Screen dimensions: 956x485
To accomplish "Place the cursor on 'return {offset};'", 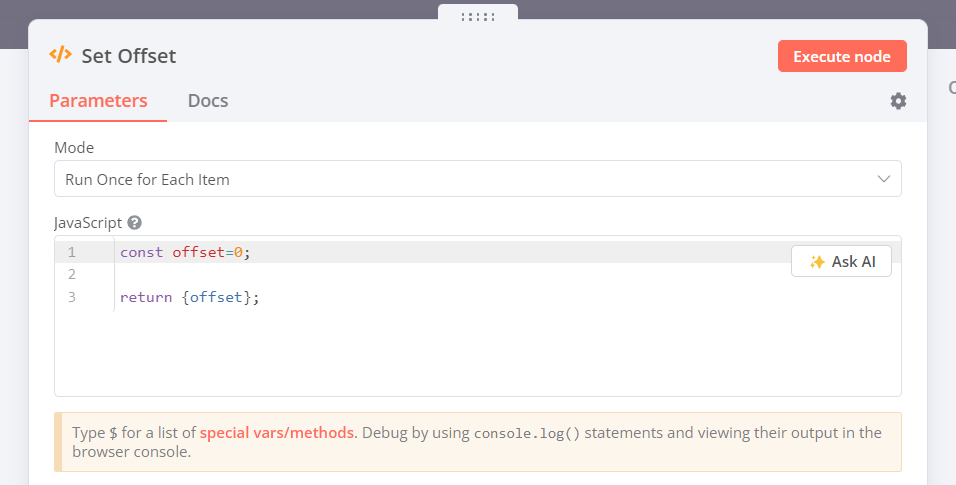I will 190,297.
